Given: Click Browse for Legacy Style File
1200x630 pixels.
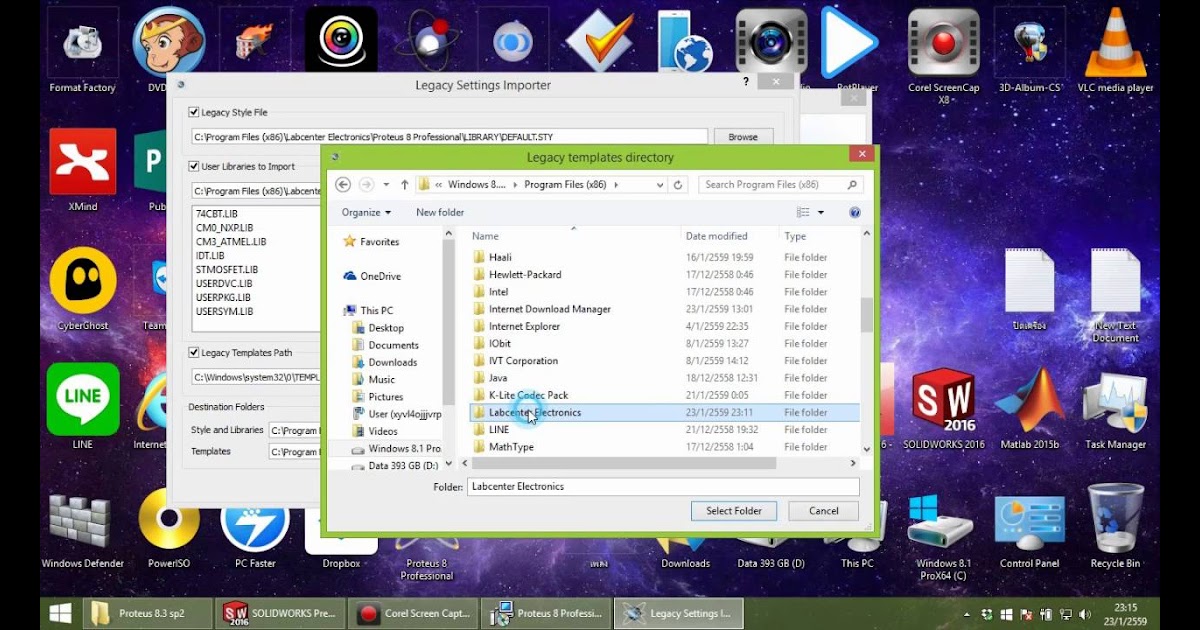Looking at the screenshot, I should 743,137.
